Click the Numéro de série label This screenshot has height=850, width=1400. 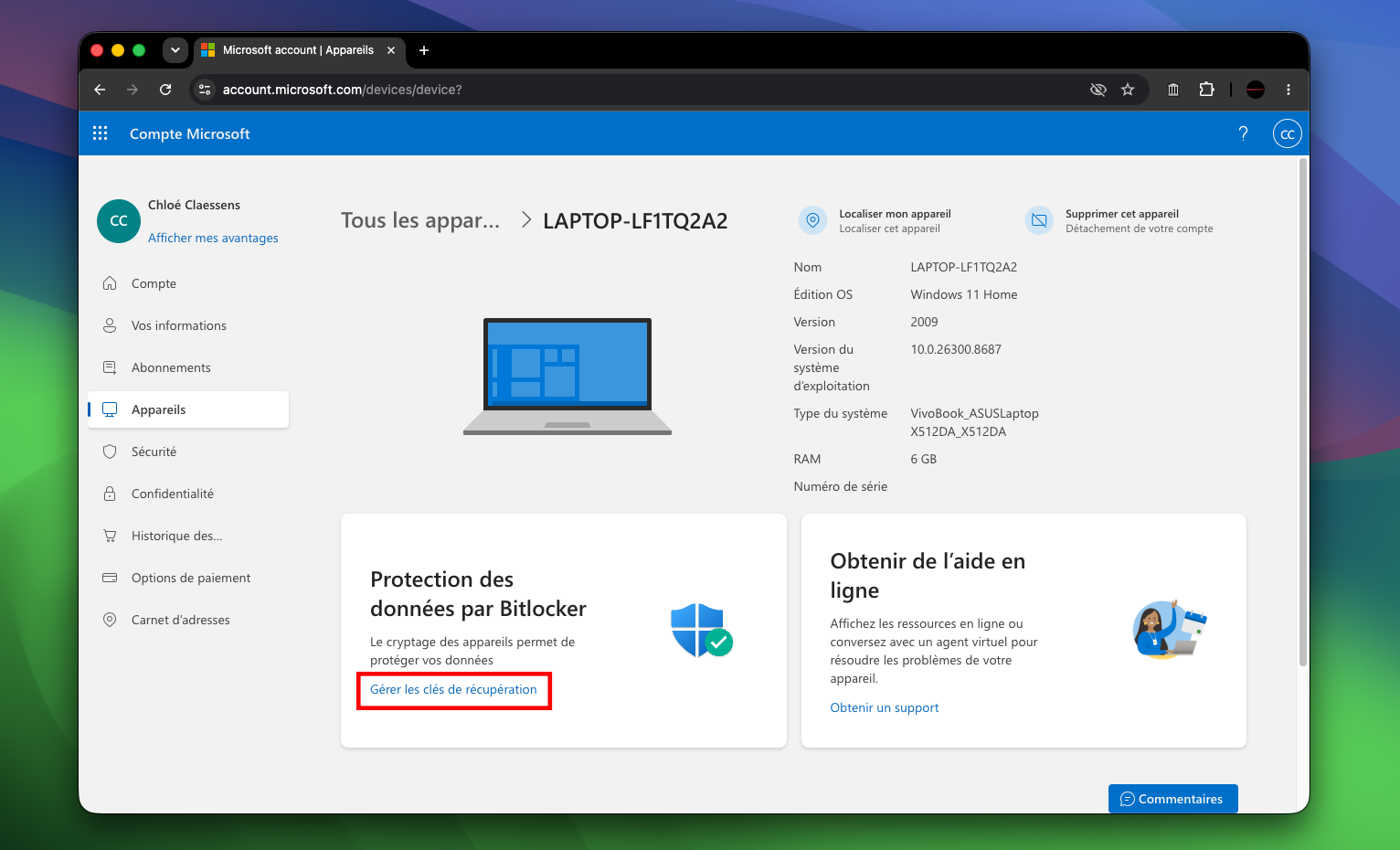(x=840, y=486)
